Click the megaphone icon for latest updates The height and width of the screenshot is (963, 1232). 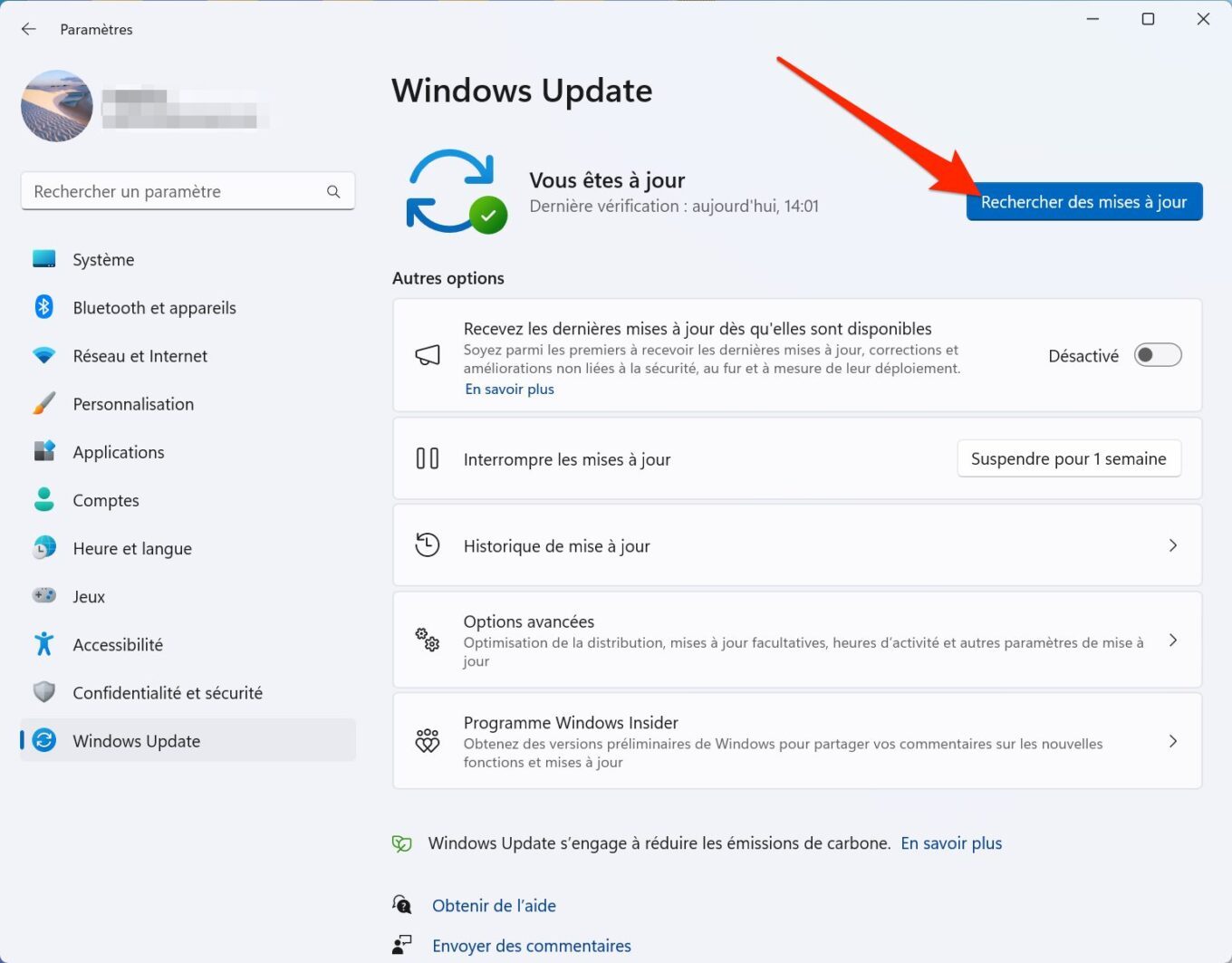[x=428, y=355]
